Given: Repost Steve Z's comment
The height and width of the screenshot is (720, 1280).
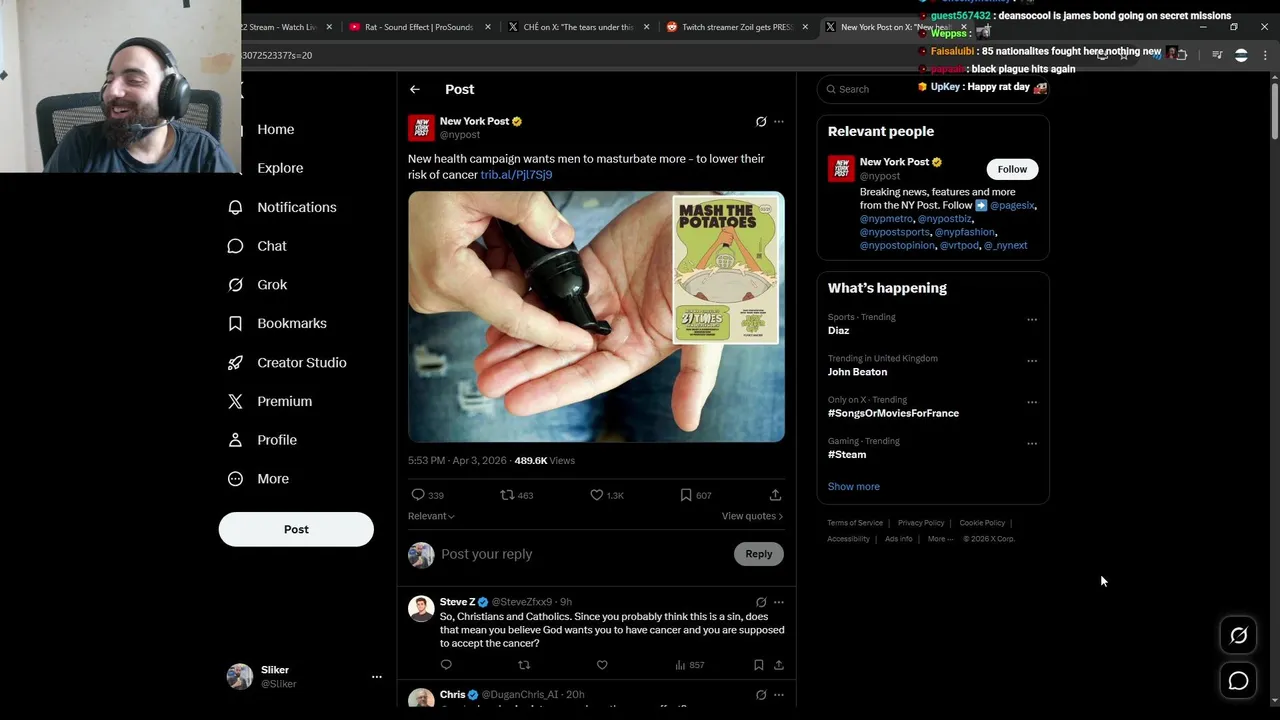Looking at the screenshot, I should coord(524,665).
